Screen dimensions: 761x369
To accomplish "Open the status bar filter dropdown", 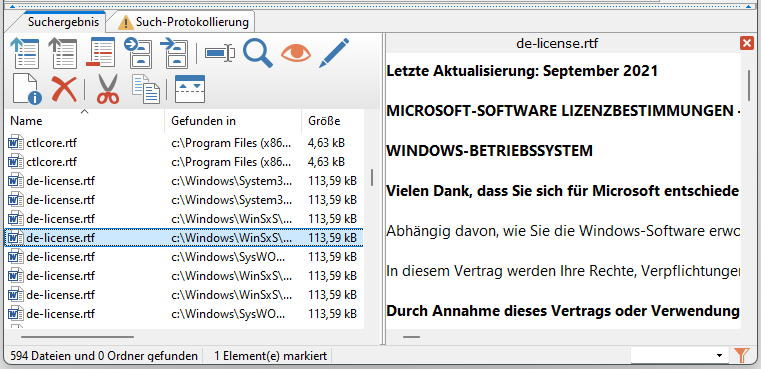I will pyautogui.click(x=678, y=355).
